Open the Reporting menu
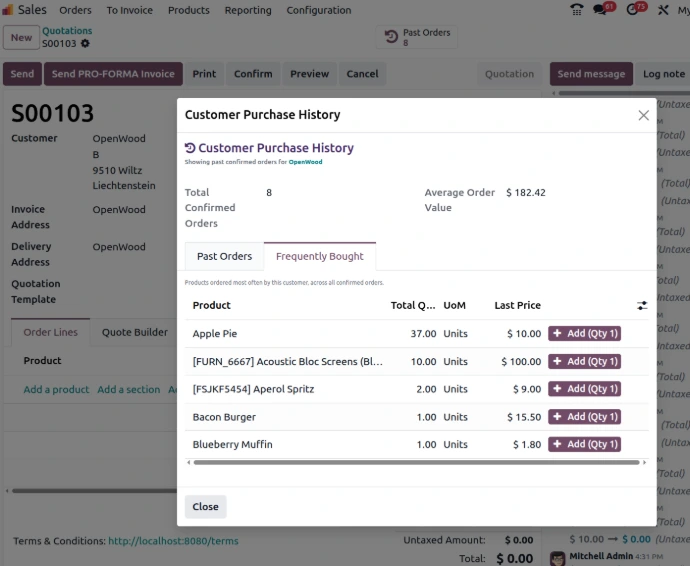 pyautogui.click(x=248, y=10)
